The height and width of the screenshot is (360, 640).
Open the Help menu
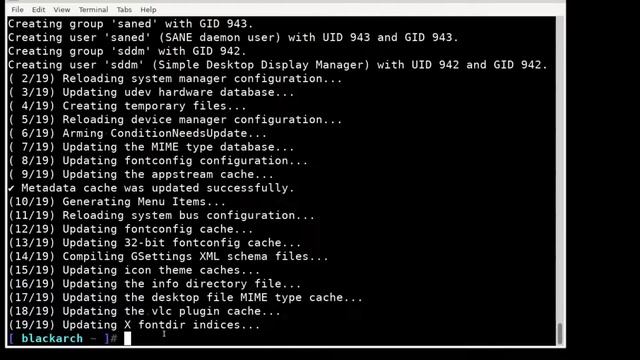pos(148,9)
